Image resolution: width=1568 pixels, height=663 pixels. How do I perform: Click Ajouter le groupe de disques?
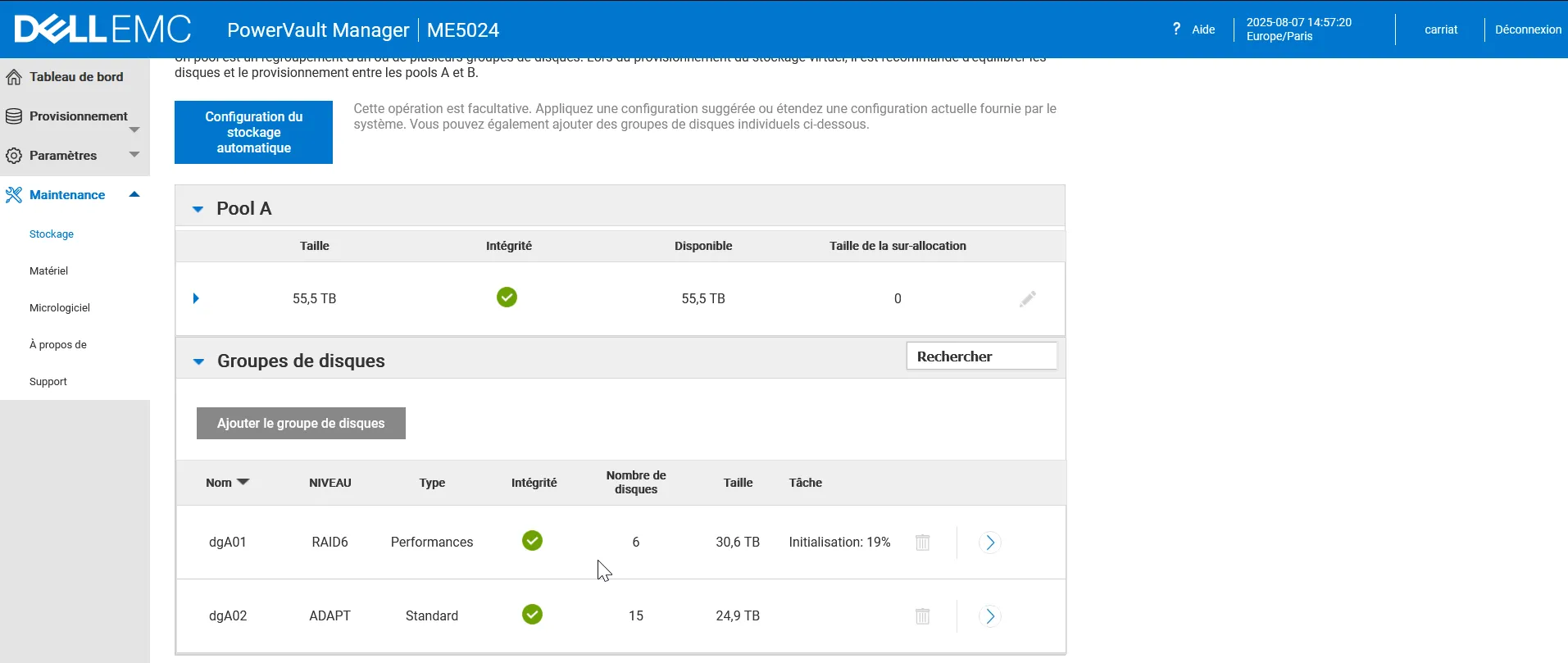pos(301,423)
